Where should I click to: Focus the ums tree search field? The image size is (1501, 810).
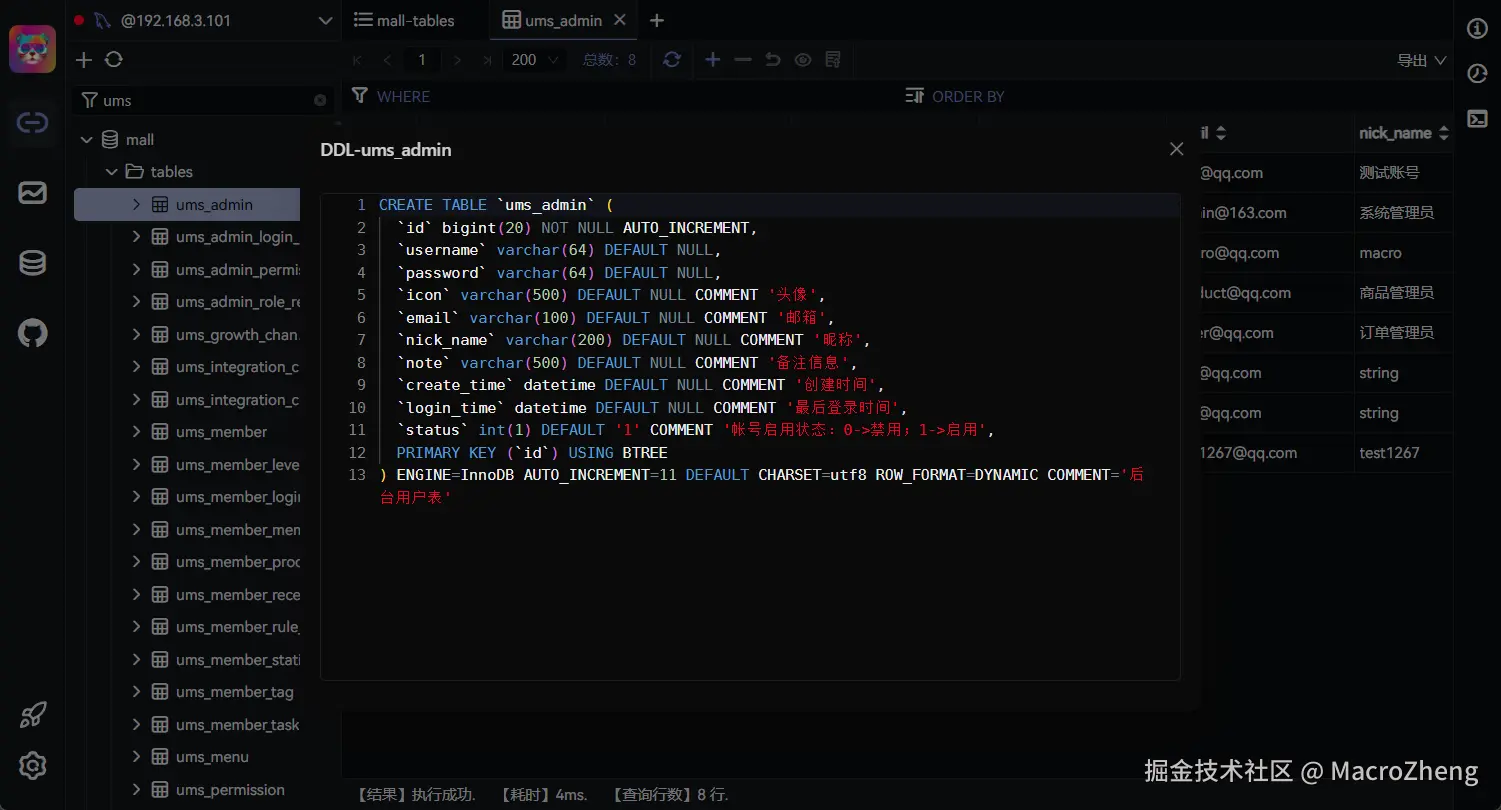coord(205,100)
